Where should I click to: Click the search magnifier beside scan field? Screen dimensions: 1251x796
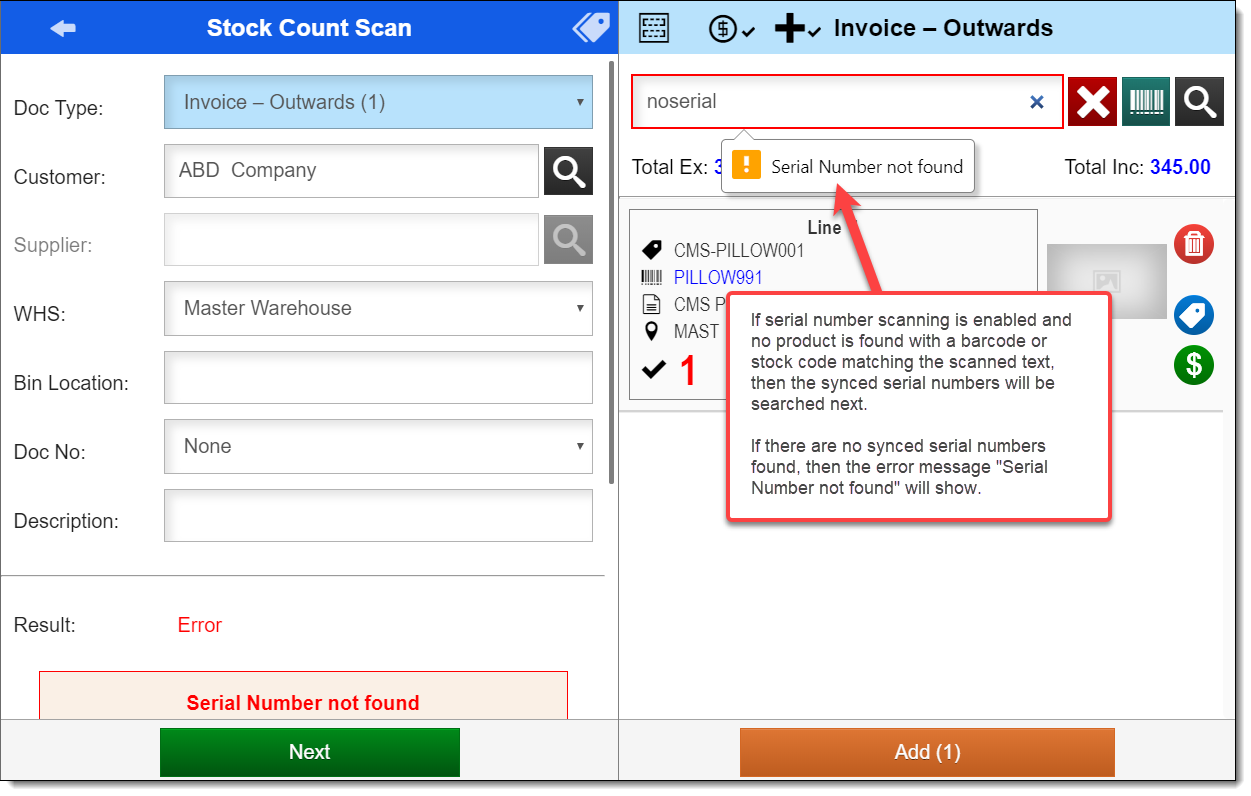(1199, 102)
